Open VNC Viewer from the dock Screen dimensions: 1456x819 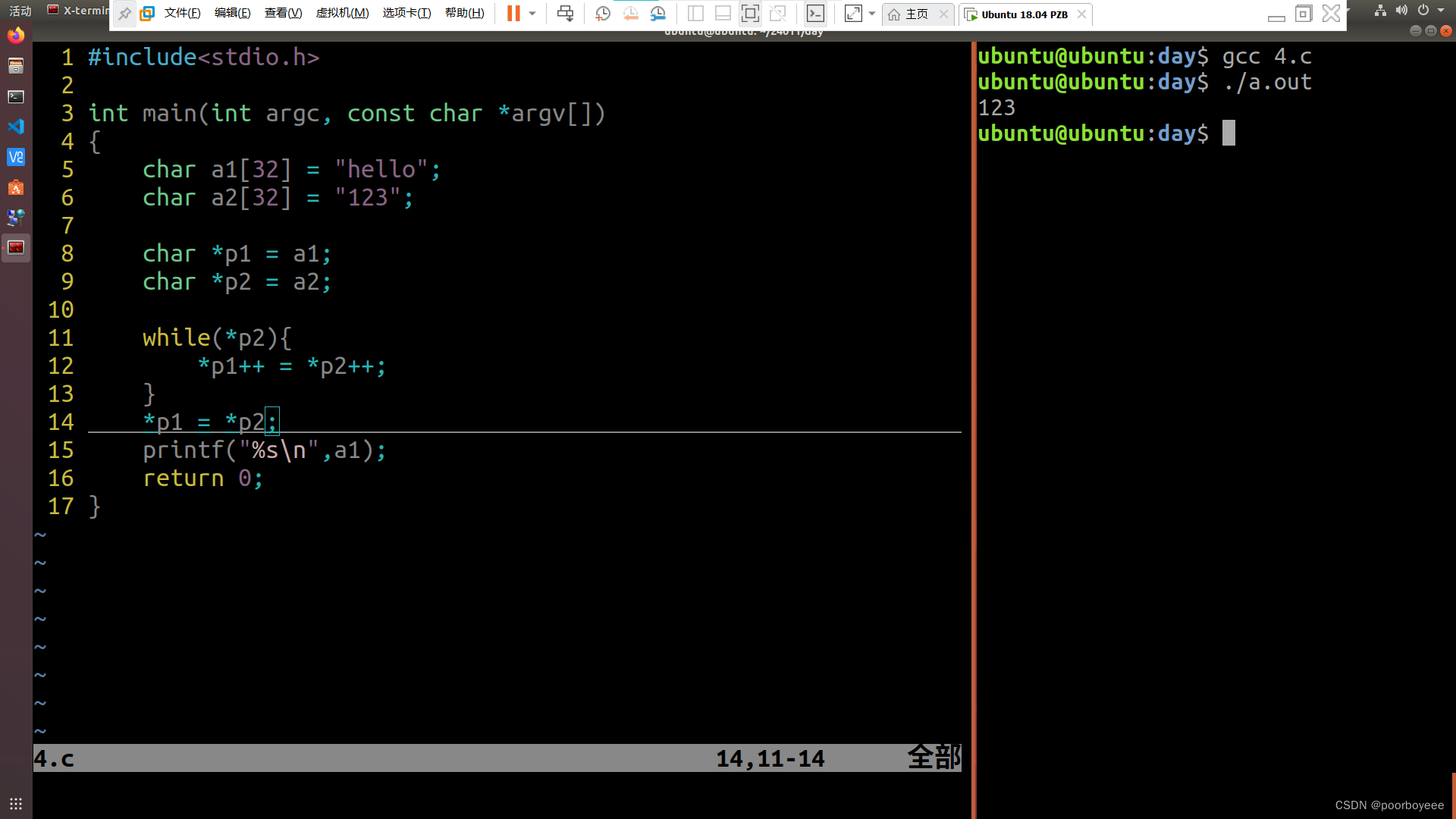16,157
